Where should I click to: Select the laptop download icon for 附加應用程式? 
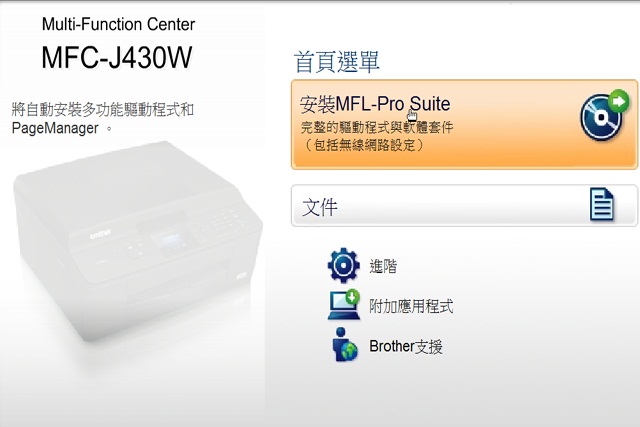pos(344,305)
